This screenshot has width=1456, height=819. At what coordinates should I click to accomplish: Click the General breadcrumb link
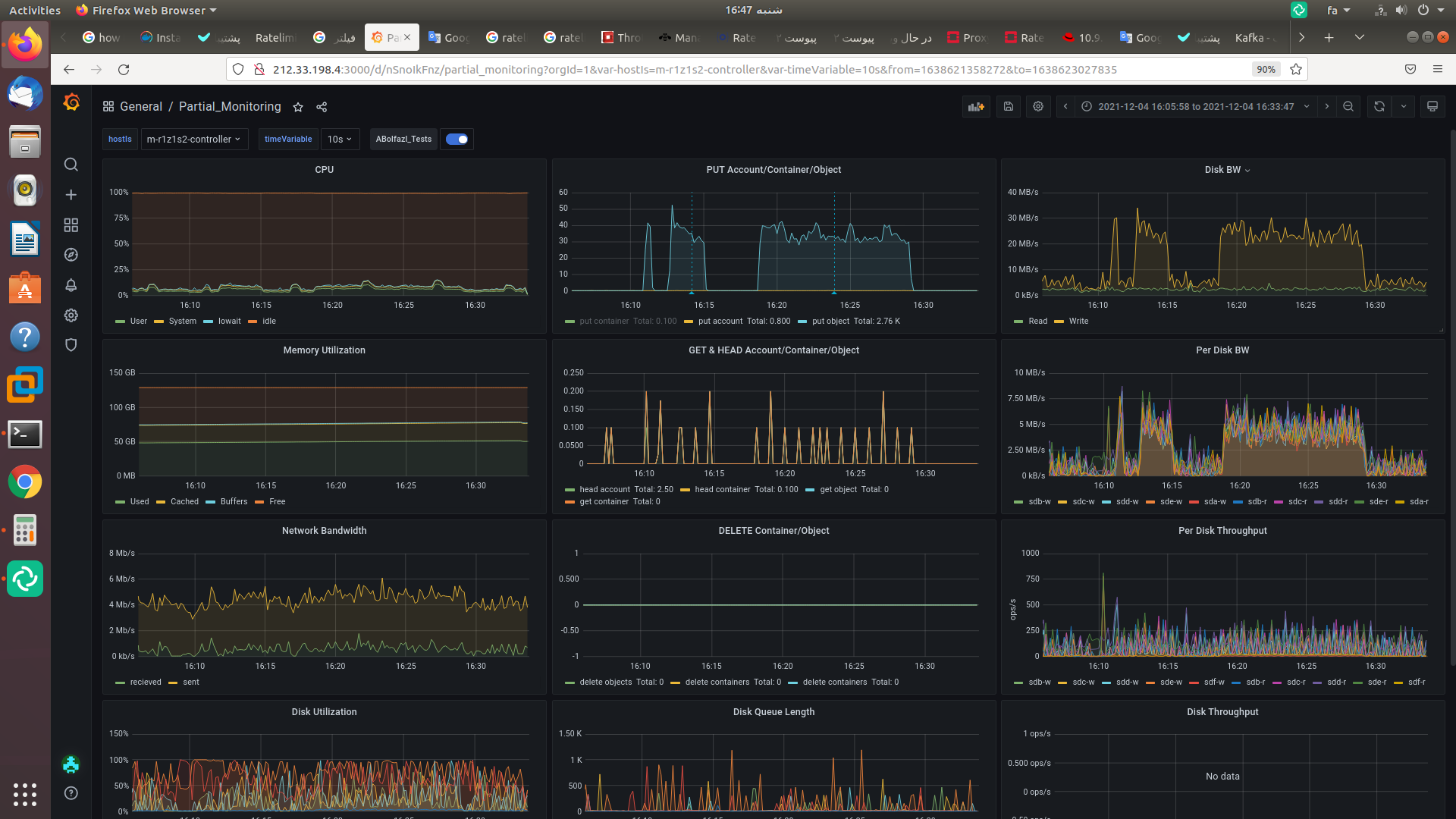(141, 107)
